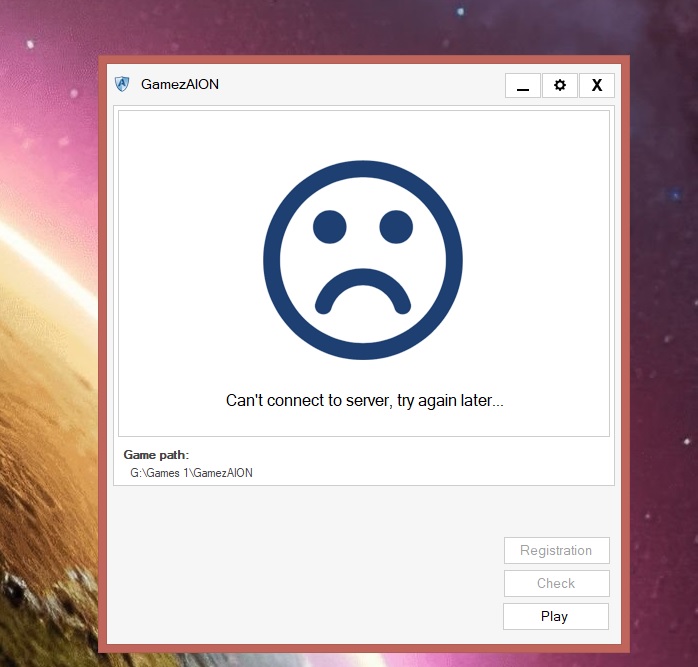Click the Play button
Image resolution: width=698 pixels, height=667 pixels.
click(x=556, y=616)
